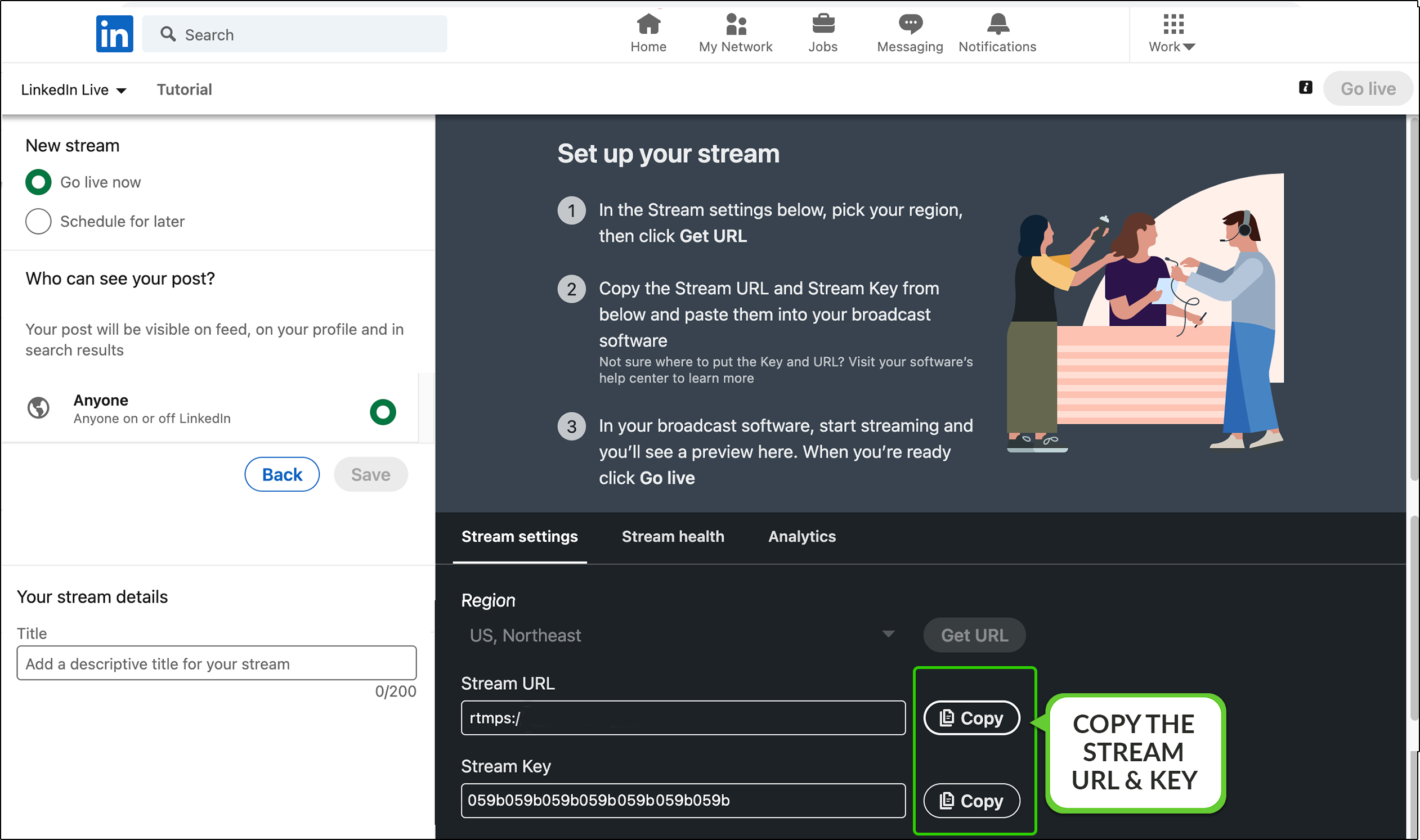Click the Get URL button
Image resolution: width=1420 pixels, height=840 pixels.
tap(974, 635)
